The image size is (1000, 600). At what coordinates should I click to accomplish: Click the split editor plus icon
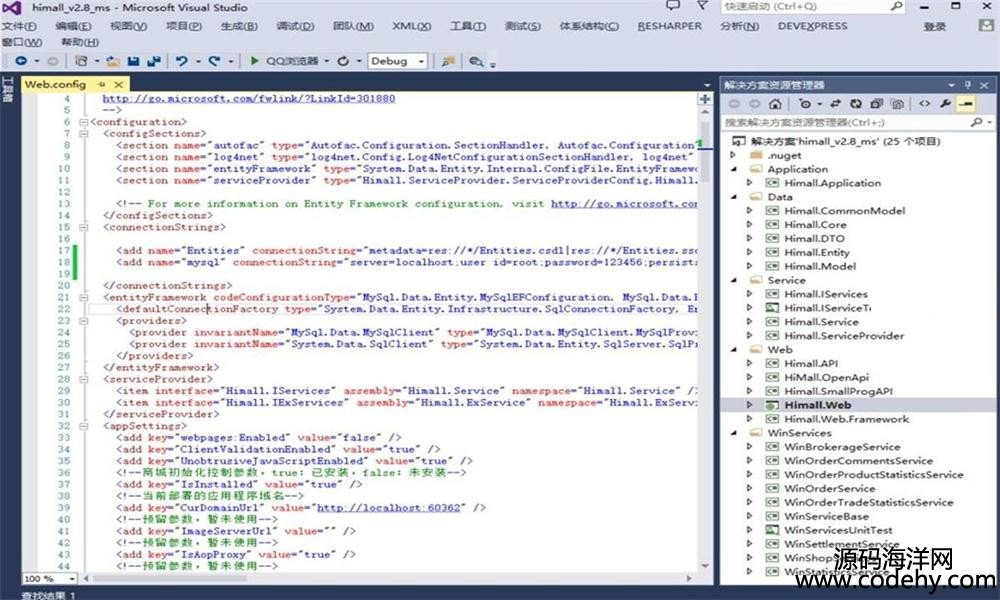[705, 99]
